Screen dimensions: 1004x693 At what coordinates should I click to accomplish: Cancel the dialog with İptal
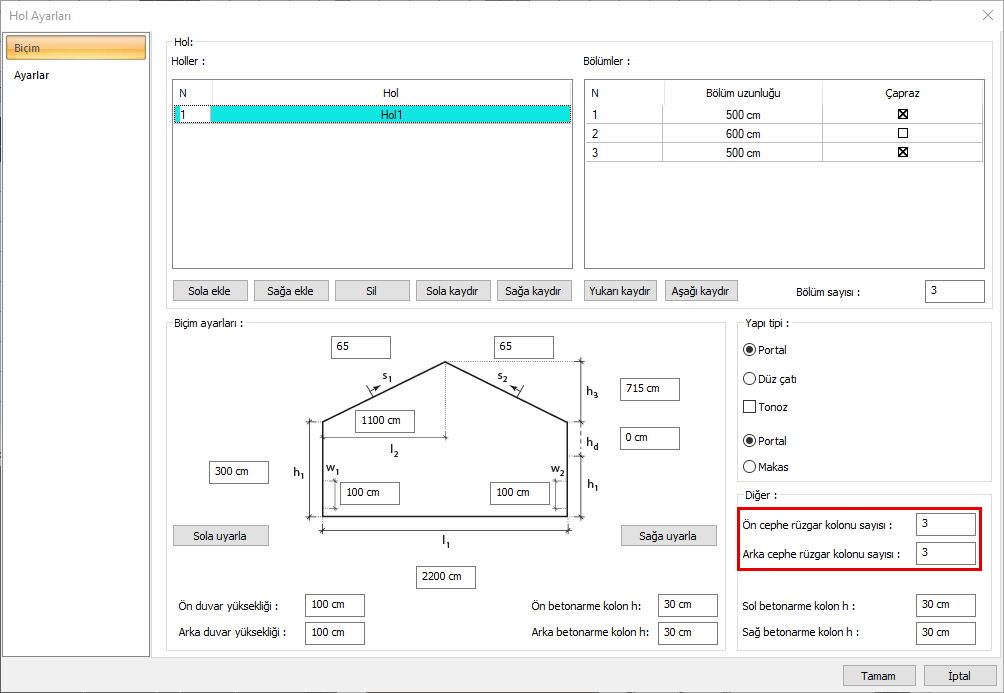959,676
